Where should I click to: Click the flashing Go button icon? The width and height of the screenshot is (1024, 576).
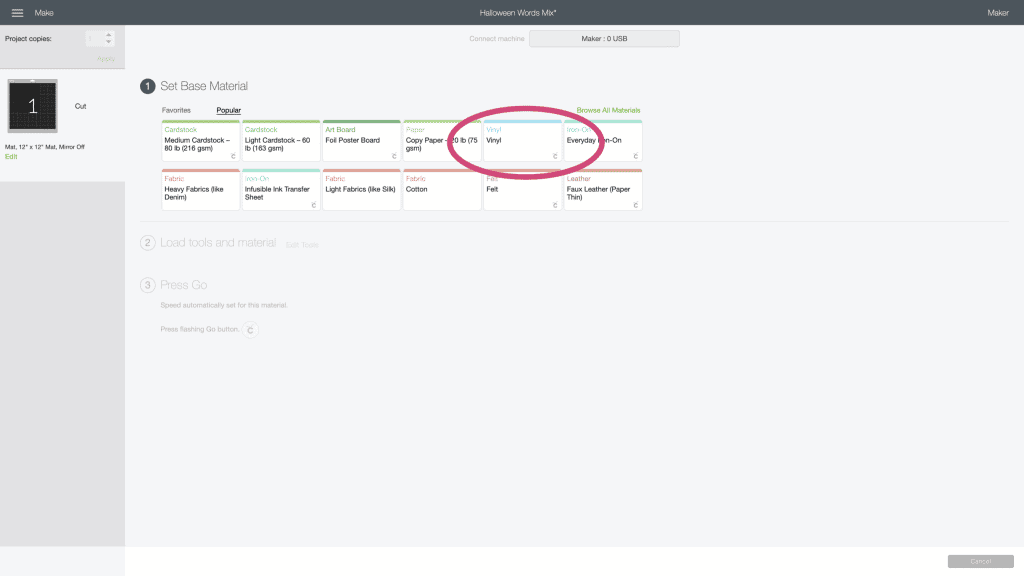[x=250, y=330]
